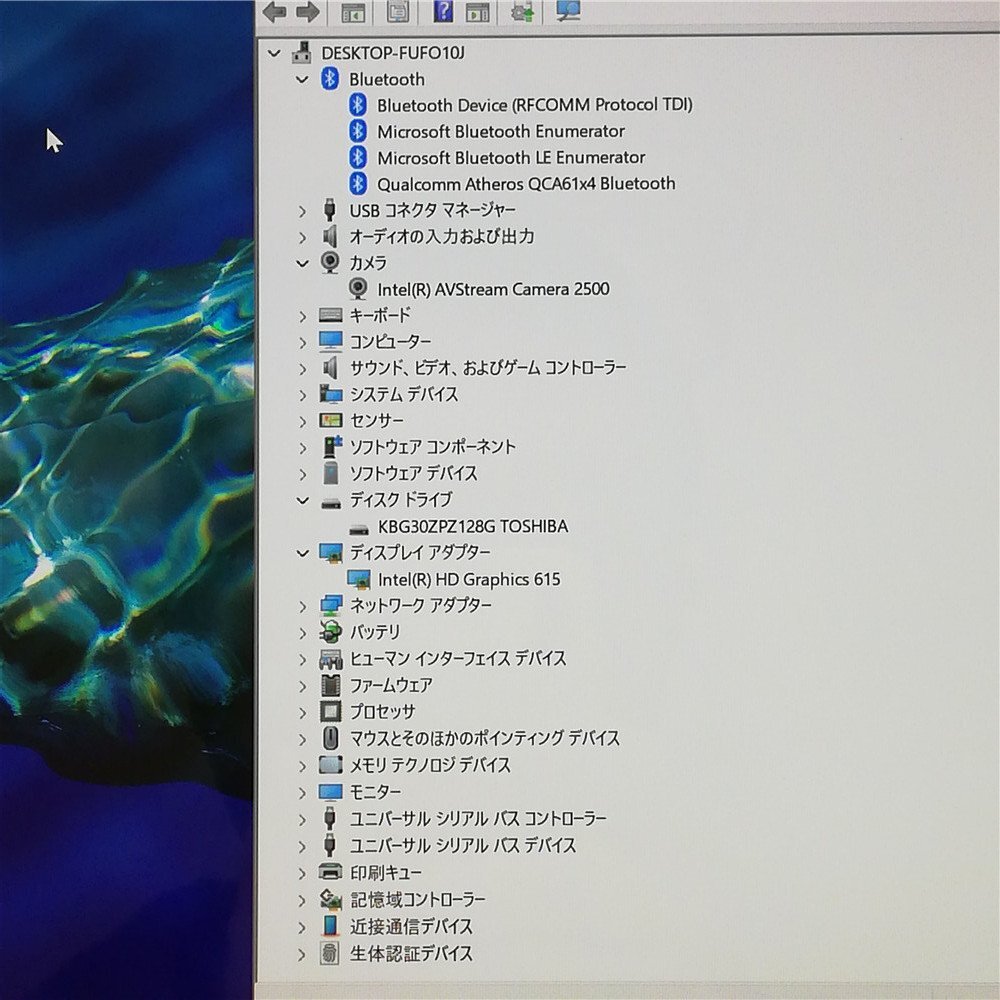Select Intel(R) AVStream Camera 2500
This screenshot has width=1000, height=1000.
[493, 289]
